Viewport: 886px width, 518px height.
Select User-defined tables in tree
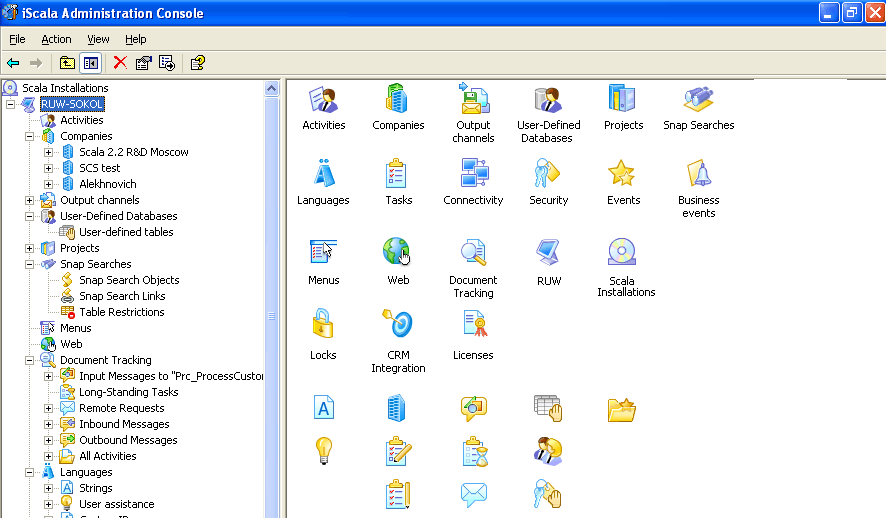[x=126, y=232]
